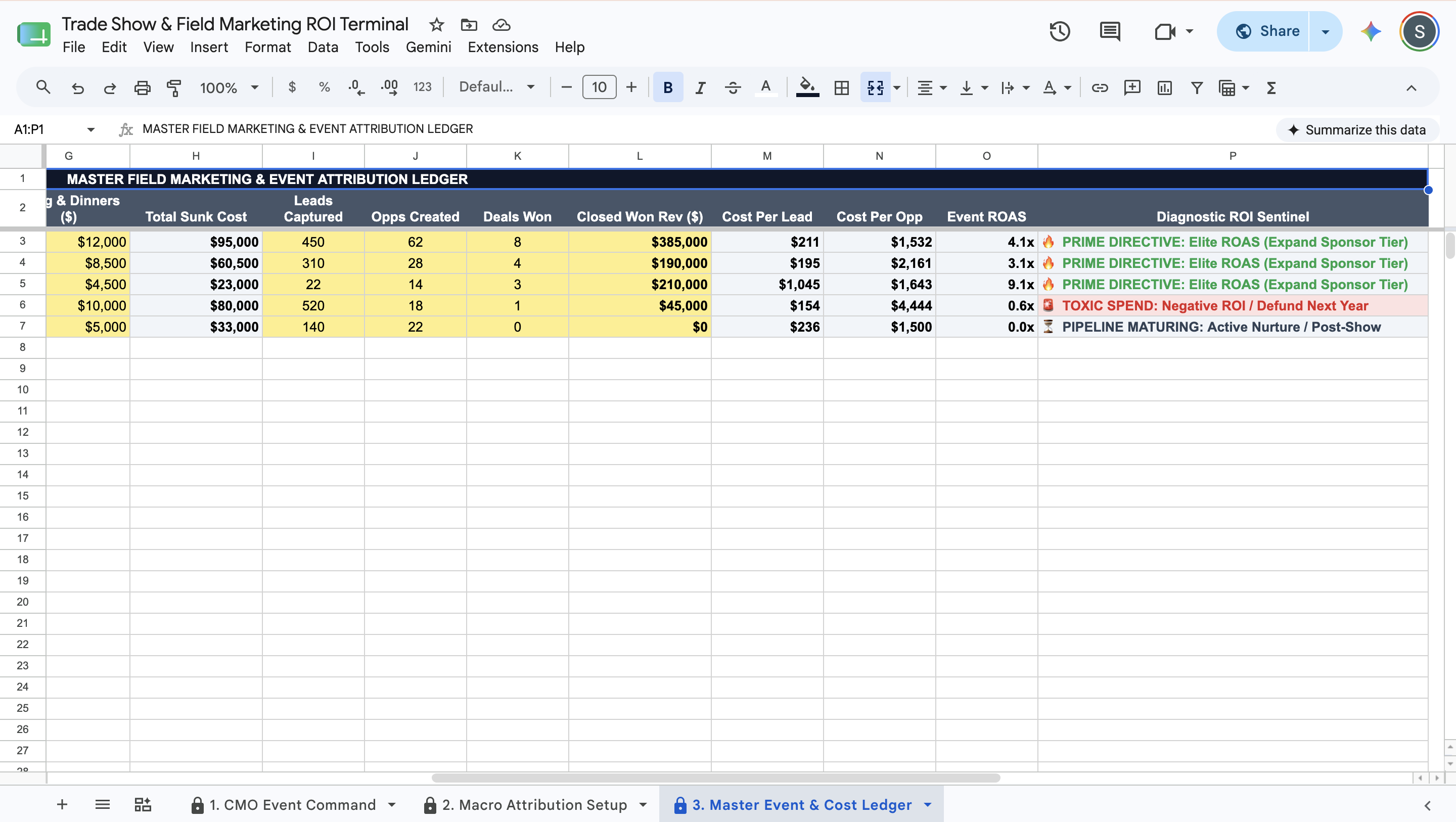Image resolution: width=1456 pixels, height=822 pixels.
Task: Redo the last action
Action: pos(110,87)
